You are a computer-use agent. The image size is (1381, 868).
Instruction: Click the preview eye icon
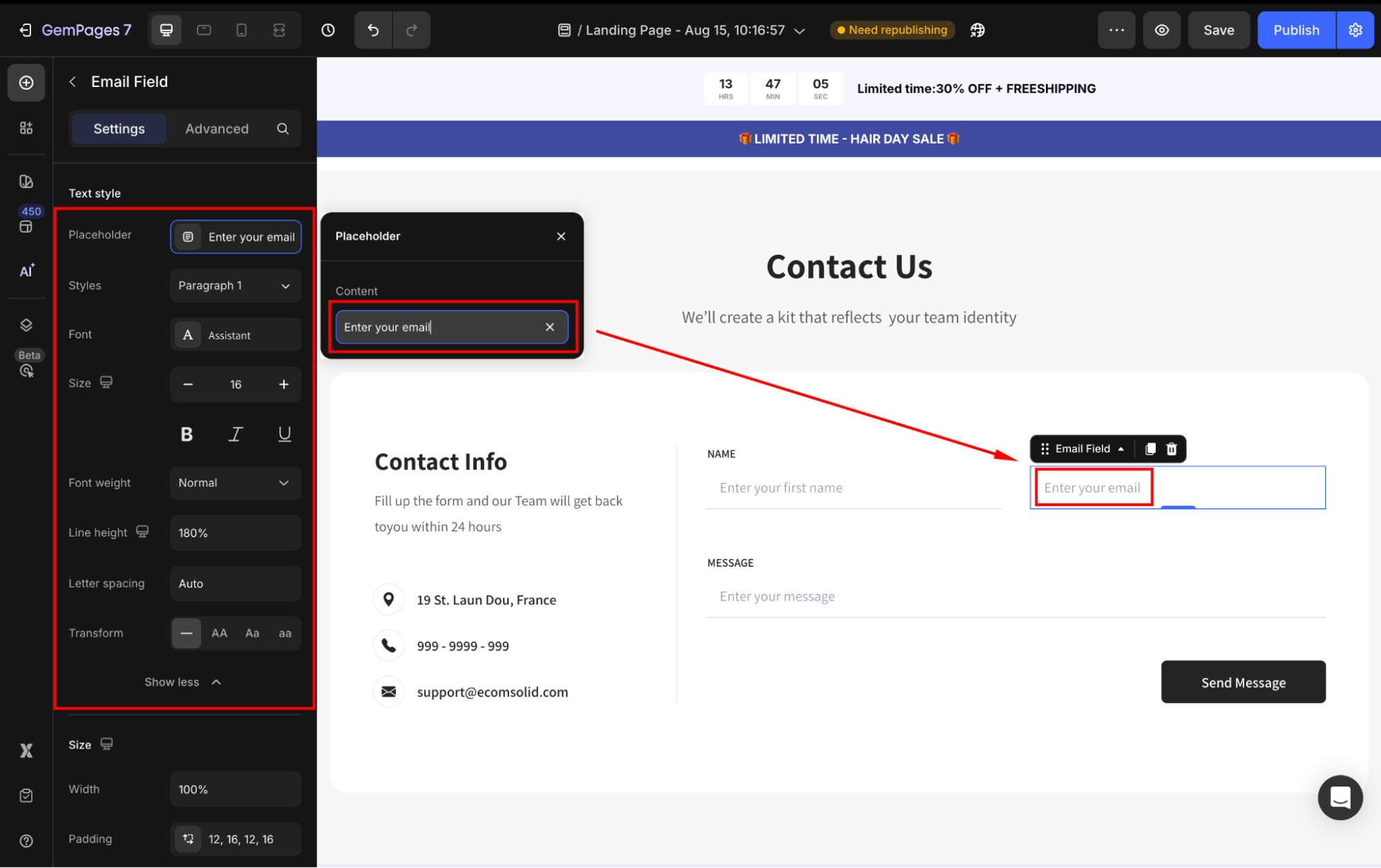pyautogui.click(x=1162, y=30)
